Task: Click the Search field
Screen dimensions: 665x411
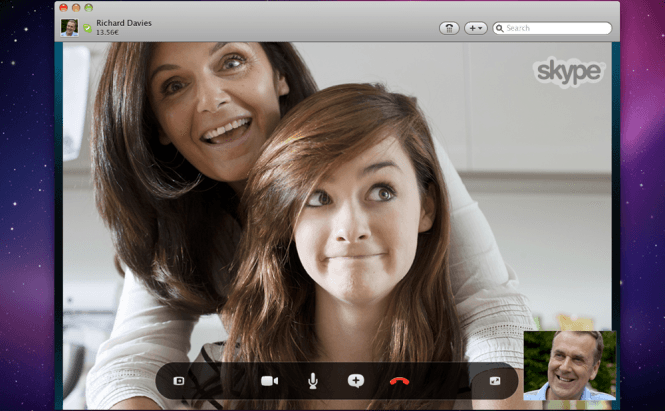Action: 552,28
